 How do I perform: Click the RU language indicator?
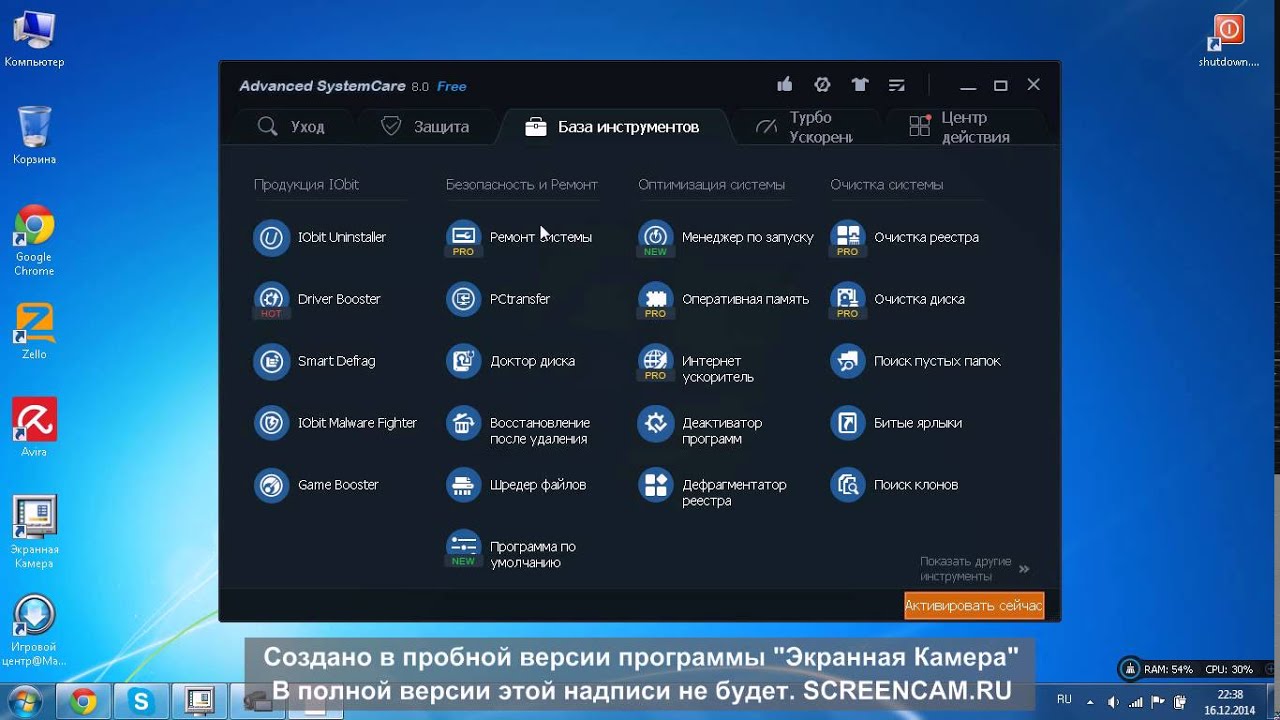1064,699
